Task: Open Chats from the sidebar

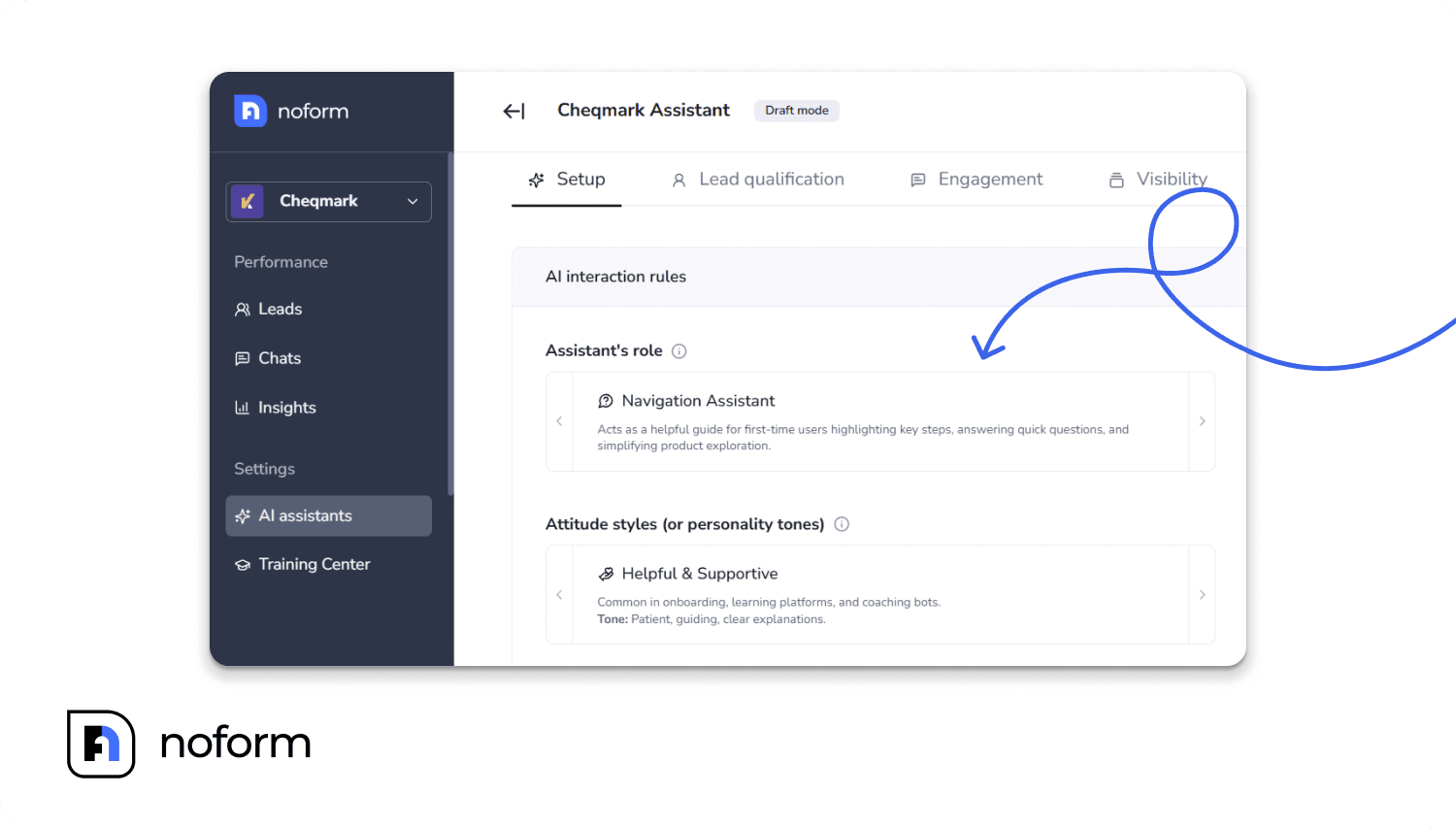Action: pos(243,358)
